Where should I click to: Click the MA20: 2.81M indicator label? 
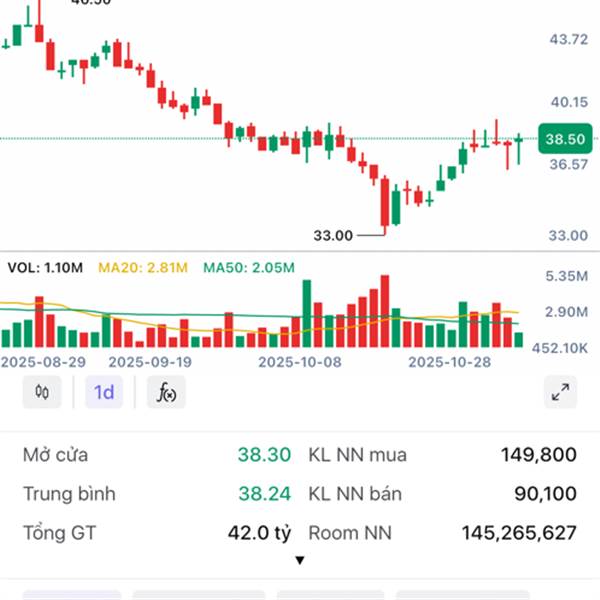pos(143,267)
